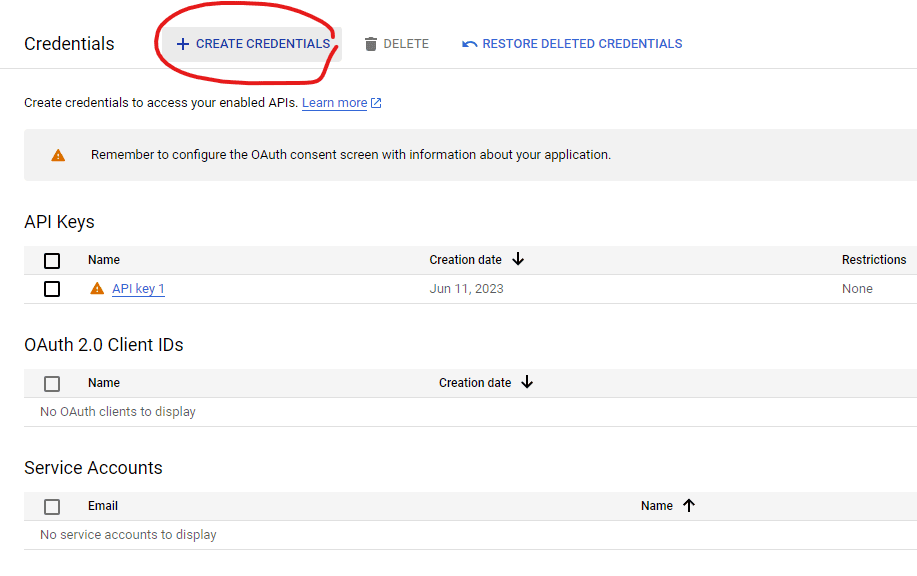Click the warning icon in the OAuth consent banner
Viewport: 917px width, 576px height.
(57, 154)
